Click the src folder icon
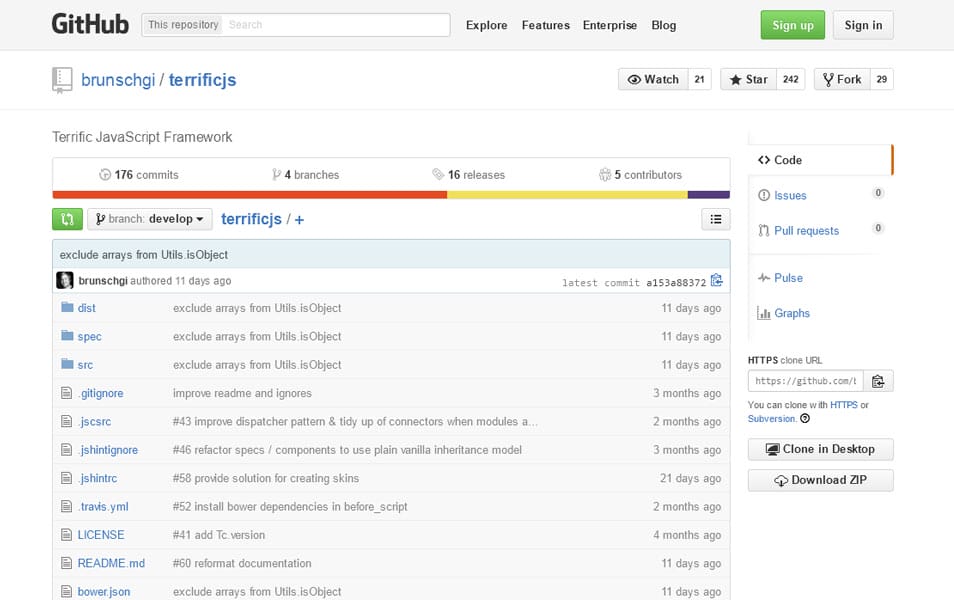The image size is (954, 600). point(67,364)
